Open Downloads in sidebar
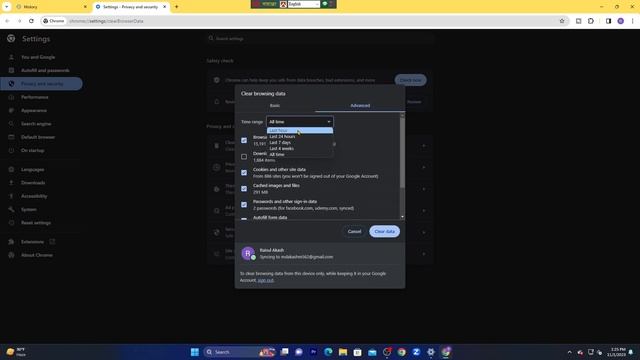640x360 pixels. pyautogui.click(x=33, y=183)
